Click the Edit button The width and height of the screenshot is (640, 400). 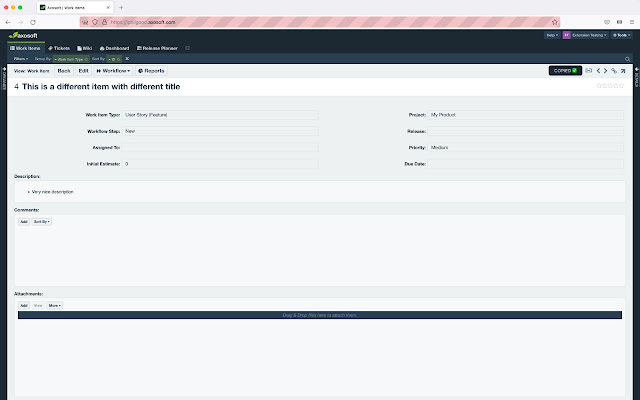(83, 71)
